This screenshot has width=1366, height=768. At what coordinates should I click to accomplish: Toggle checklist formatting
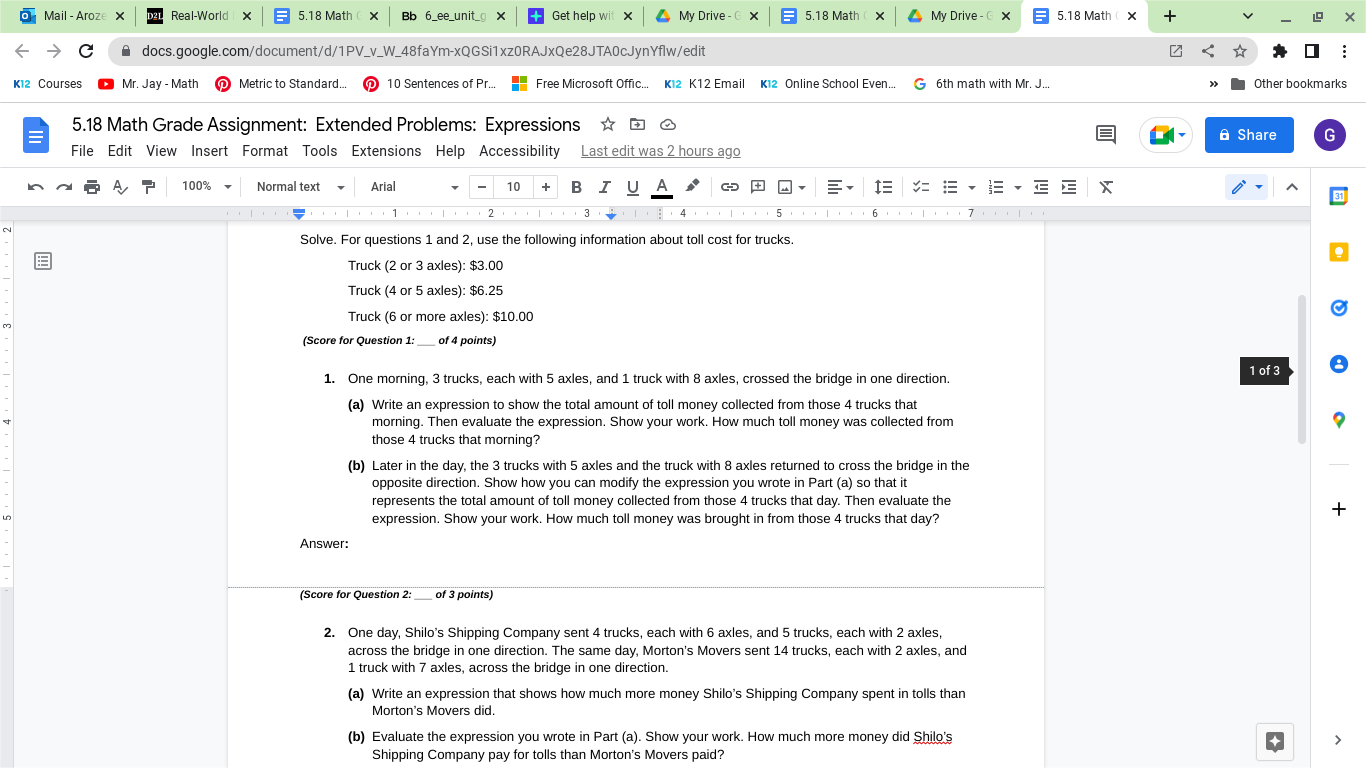tap(920, 187)
